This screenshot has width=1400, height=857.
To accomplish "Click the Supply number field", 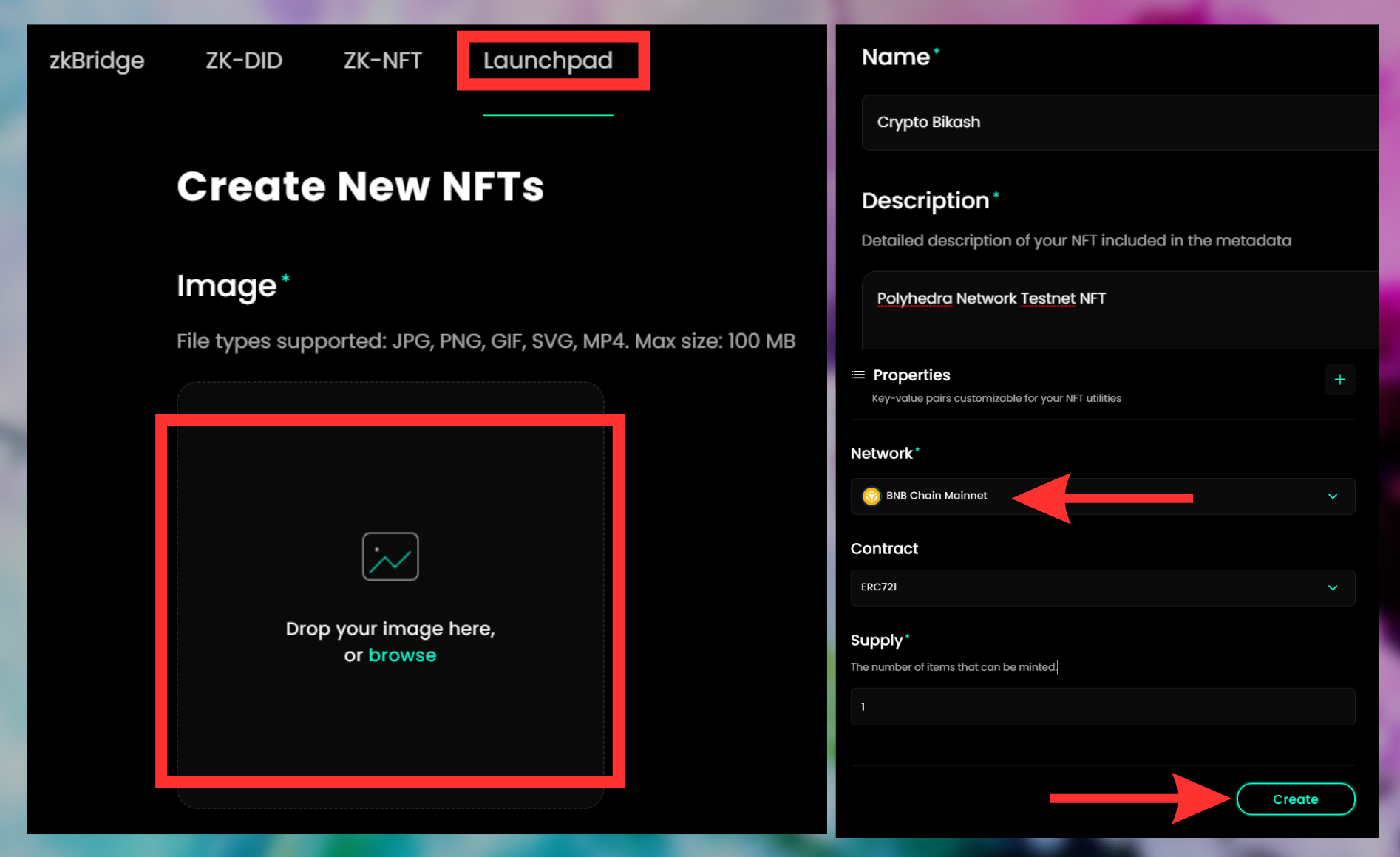I will (x=1103, y=707).
